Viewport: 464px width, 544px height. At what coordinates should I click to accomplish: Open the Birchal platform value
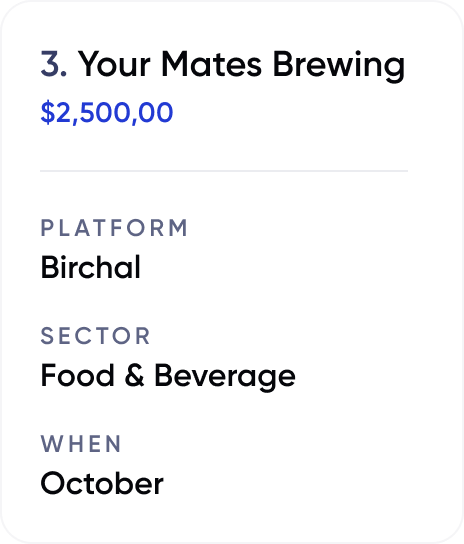coord(91,267)
